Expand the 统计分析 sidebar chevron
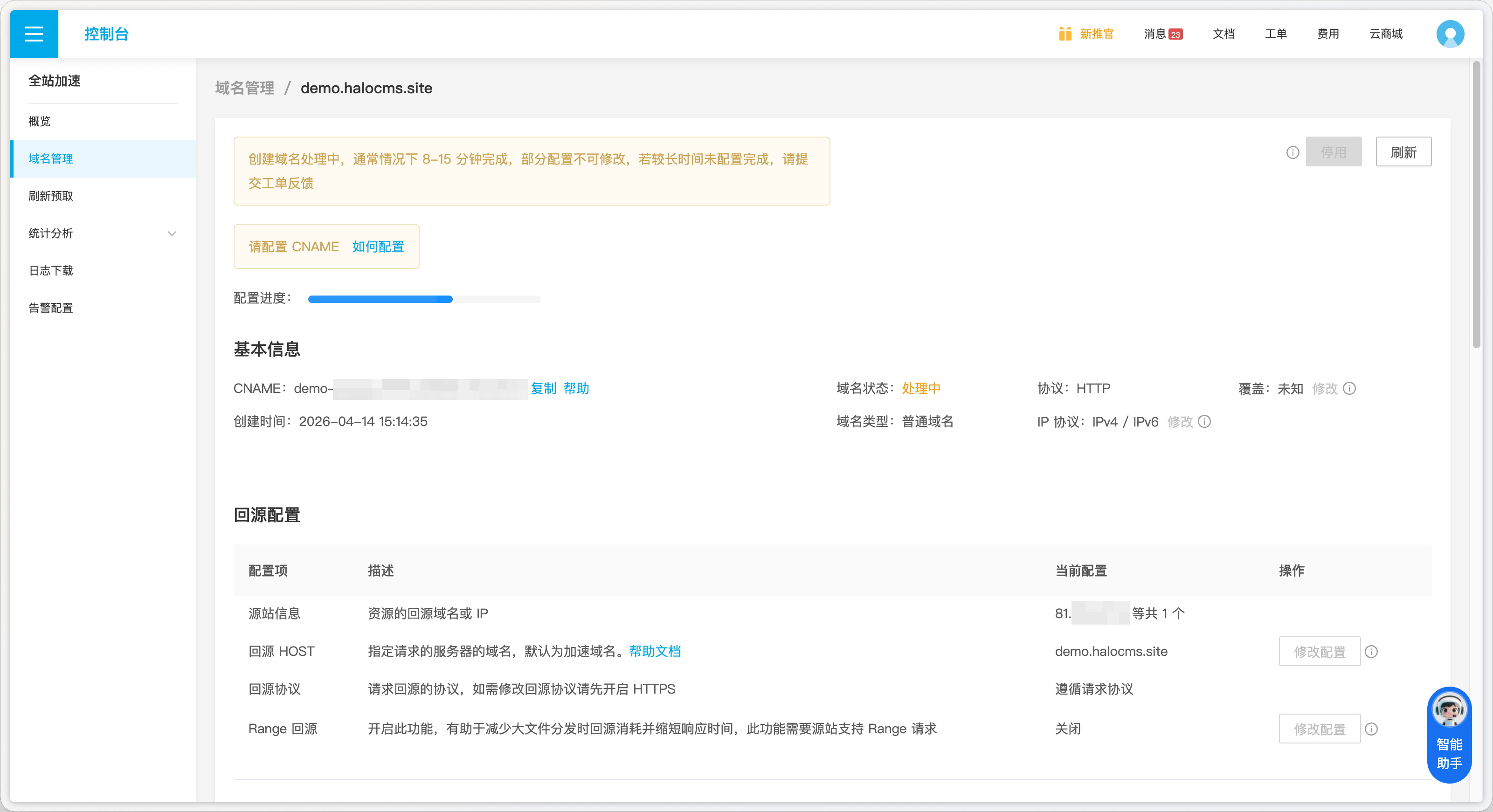 point(172,234)
